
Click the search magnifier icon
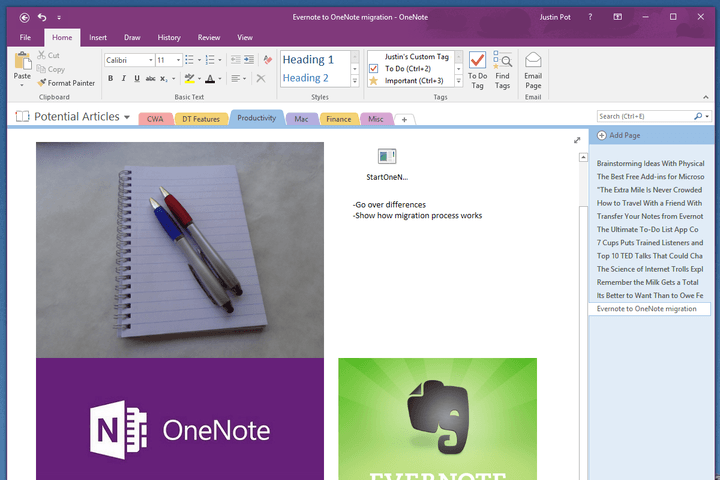(698, 116)
